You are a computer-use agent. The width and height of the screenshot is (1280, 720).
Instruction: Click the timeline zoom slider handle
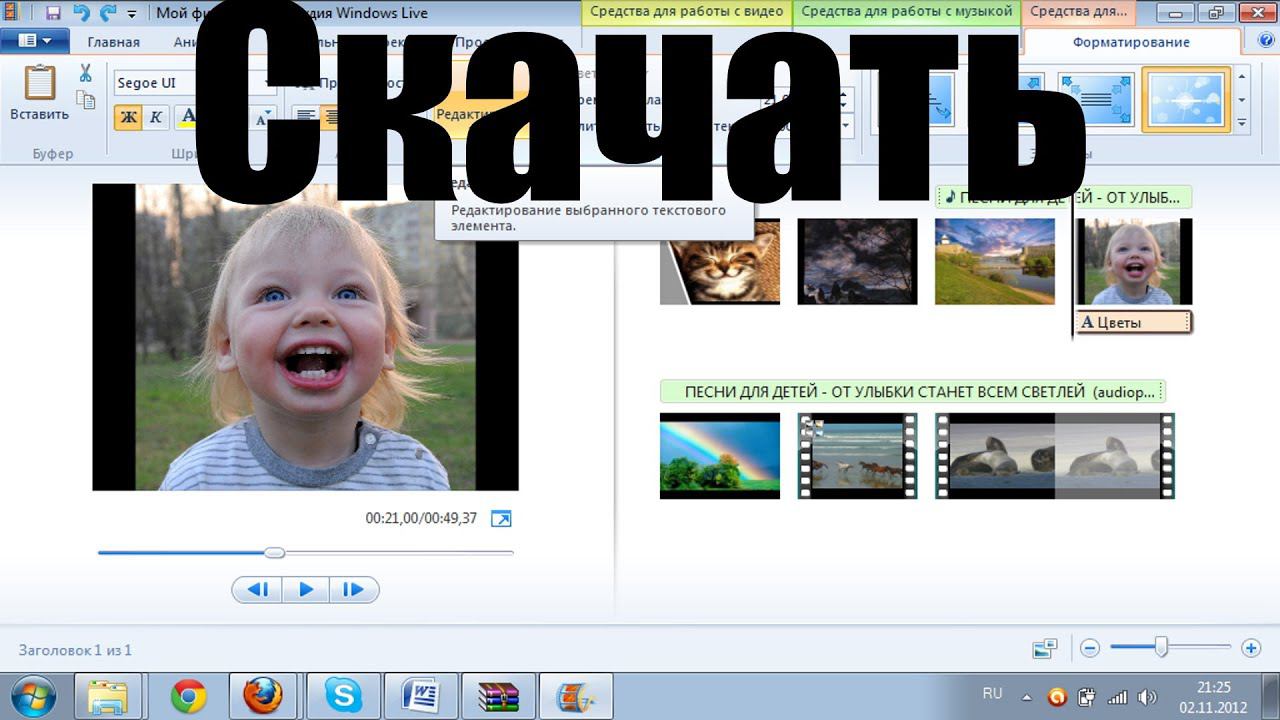click(x=1161, y=648)
